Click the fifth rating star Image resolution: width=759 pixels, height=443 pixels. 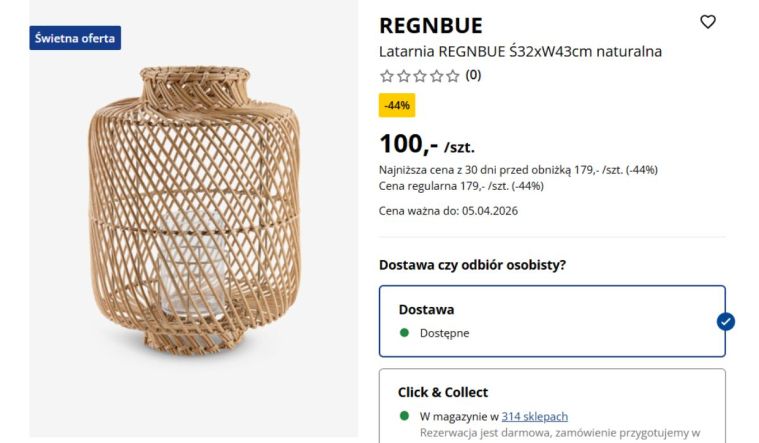tap(453, 76)
